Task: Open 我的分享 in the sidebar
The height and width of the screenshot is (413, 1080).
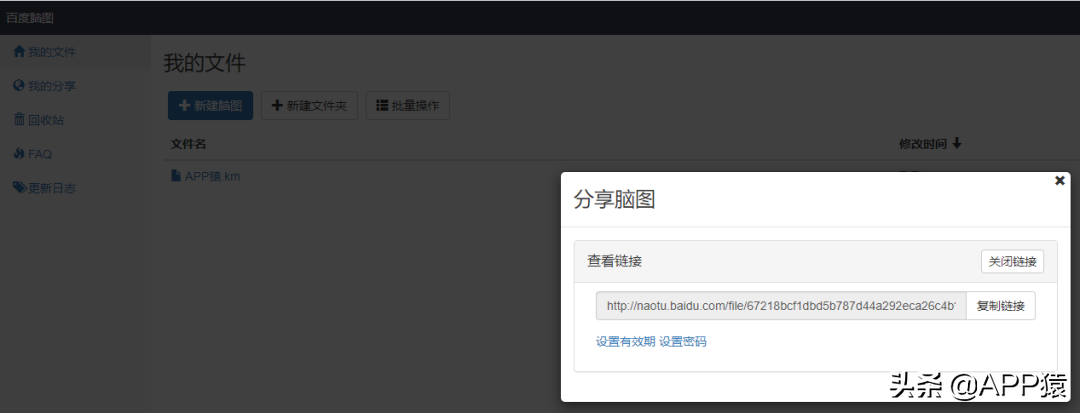Action: click(x=45, y=86)
